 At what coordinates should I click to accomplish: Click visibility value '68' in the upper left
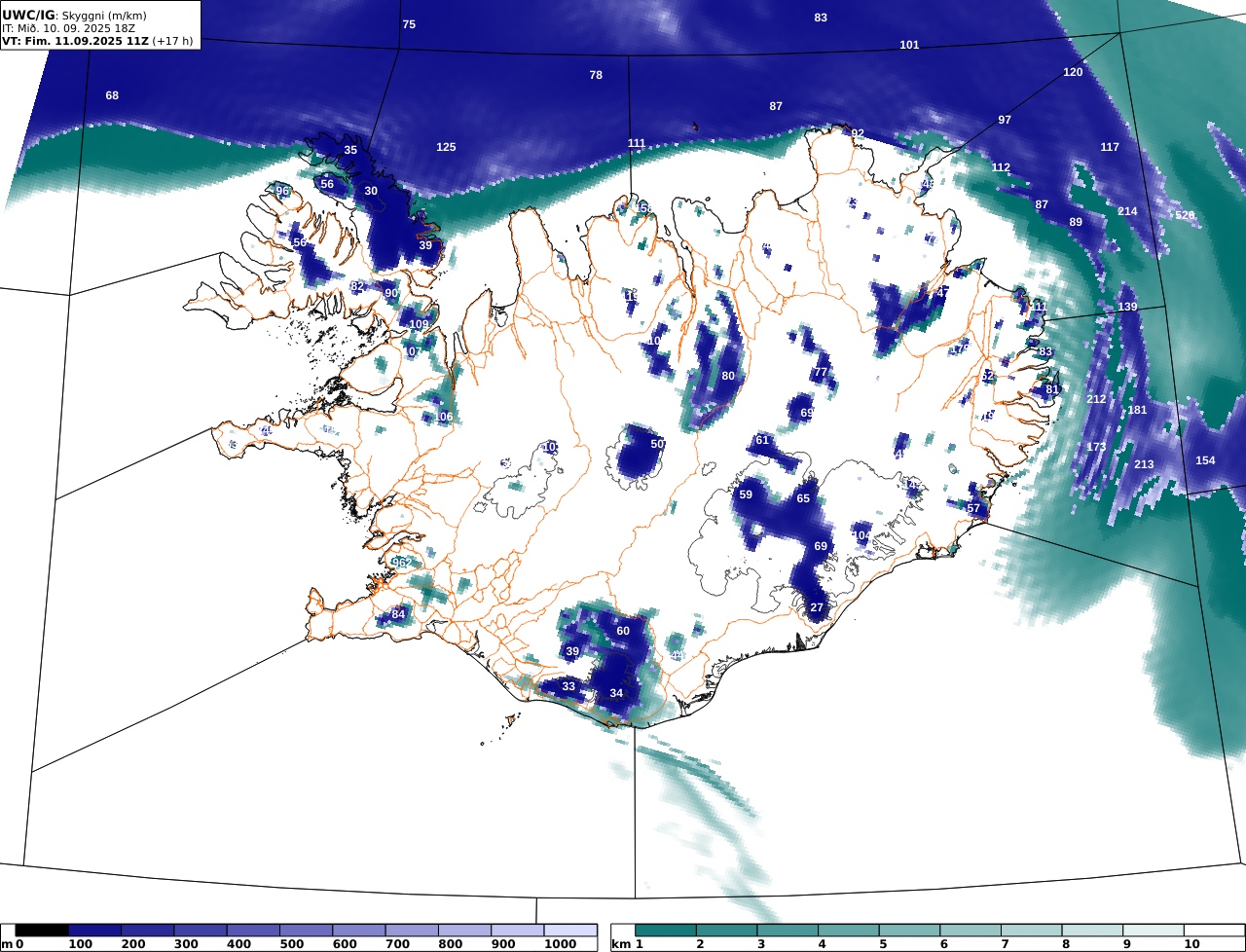(112, 95)
